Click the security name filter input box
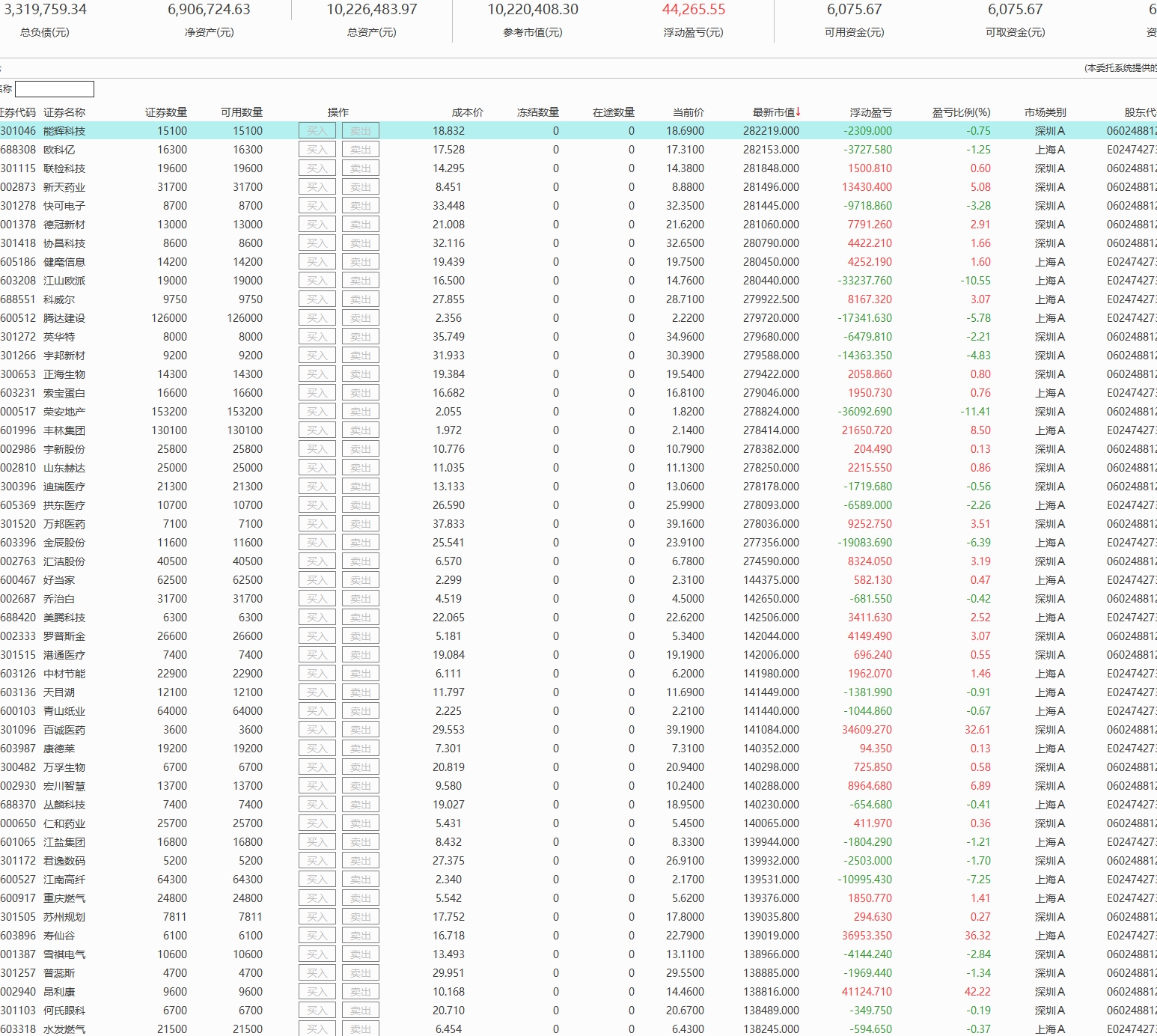 point(55,89)
